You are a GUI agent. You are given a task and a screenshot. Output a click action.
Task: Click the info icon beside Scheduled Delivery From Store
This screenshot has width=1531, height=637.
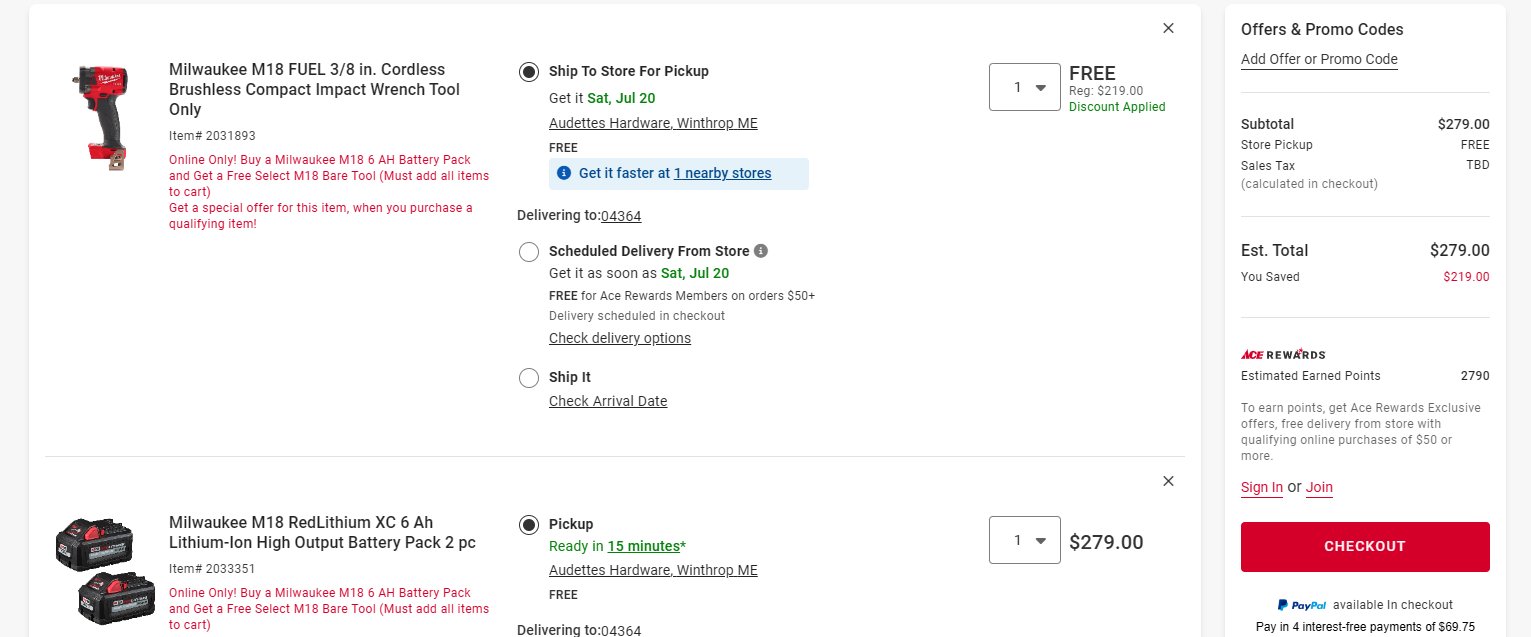[761, 251]
